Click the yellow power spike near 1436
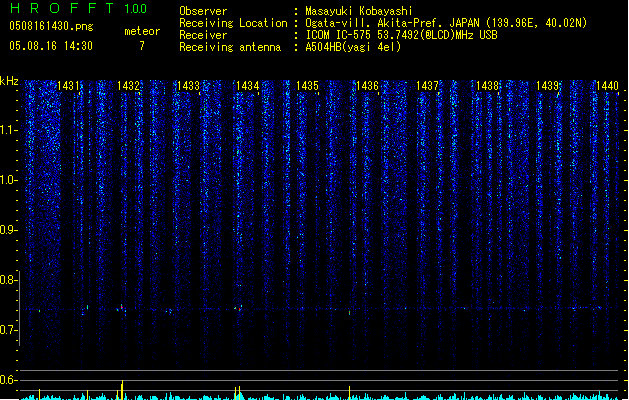 point(349,393)
